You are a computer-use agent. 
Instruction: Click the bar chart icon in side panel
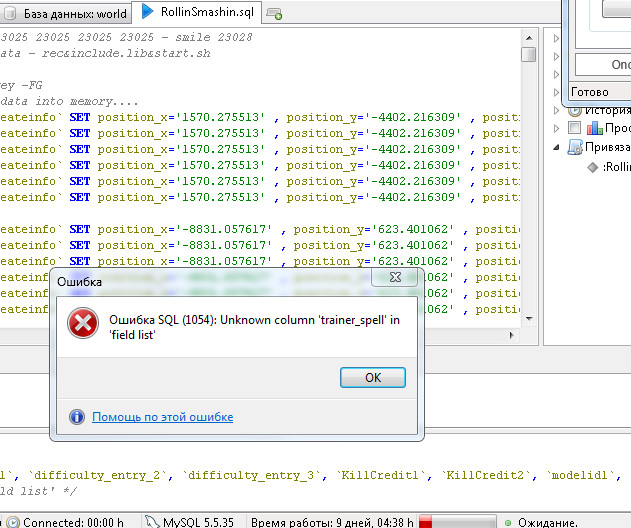(x=595, y=128)
